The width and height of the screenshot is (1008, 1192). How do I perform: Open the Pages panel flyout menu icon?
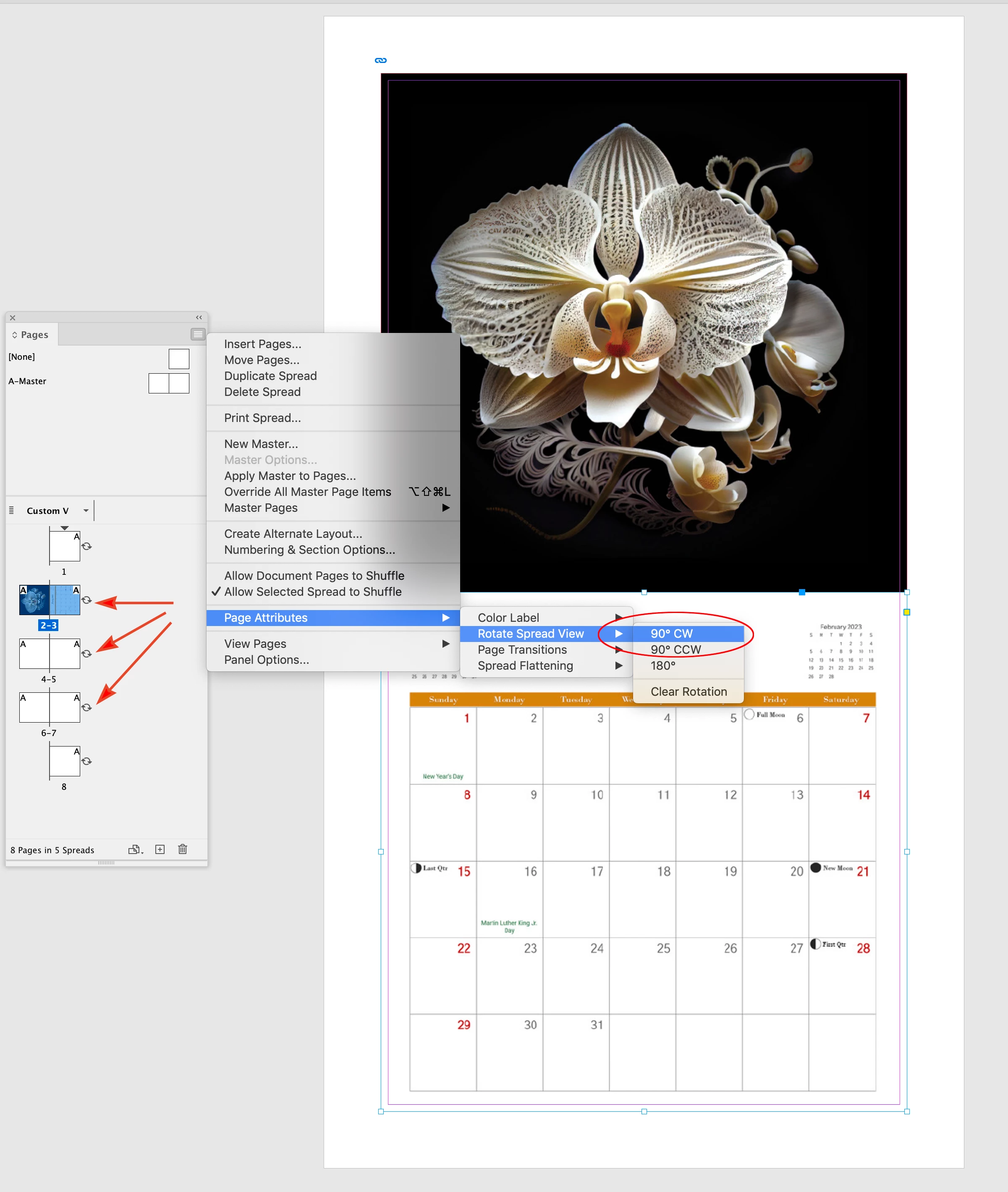(198, 334)
